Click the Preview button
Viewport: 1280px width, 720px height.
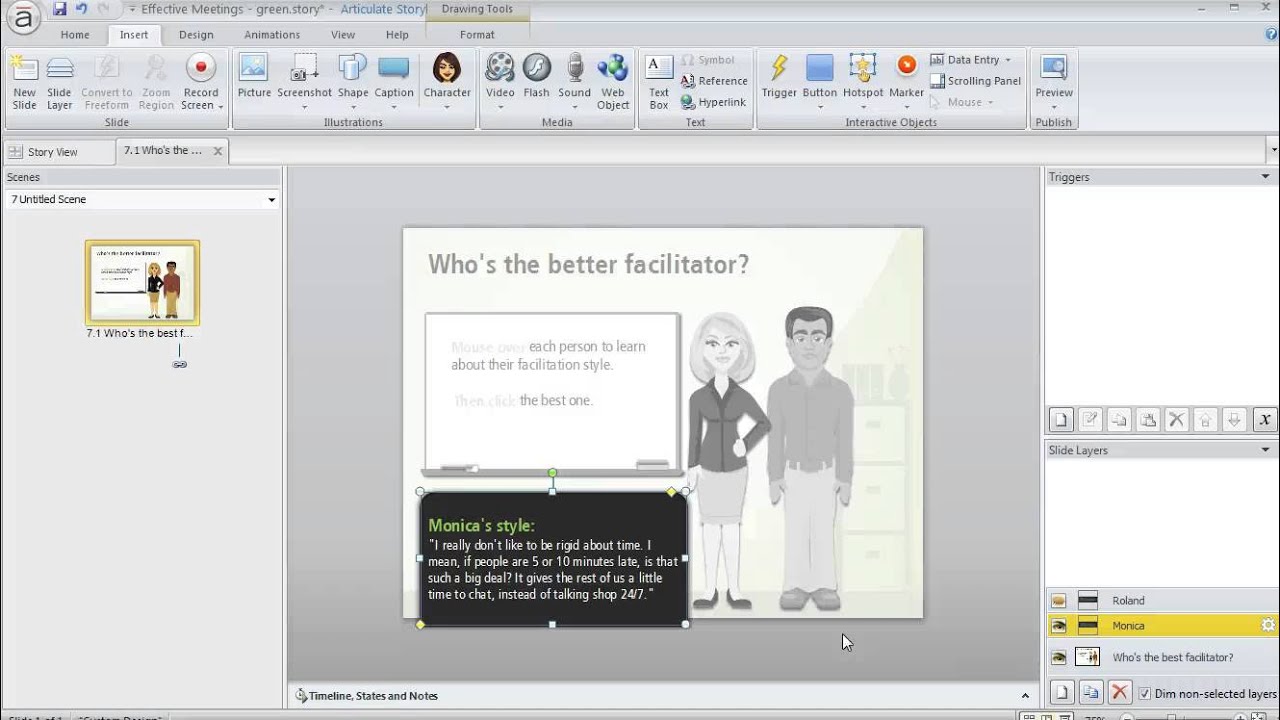1053,82
